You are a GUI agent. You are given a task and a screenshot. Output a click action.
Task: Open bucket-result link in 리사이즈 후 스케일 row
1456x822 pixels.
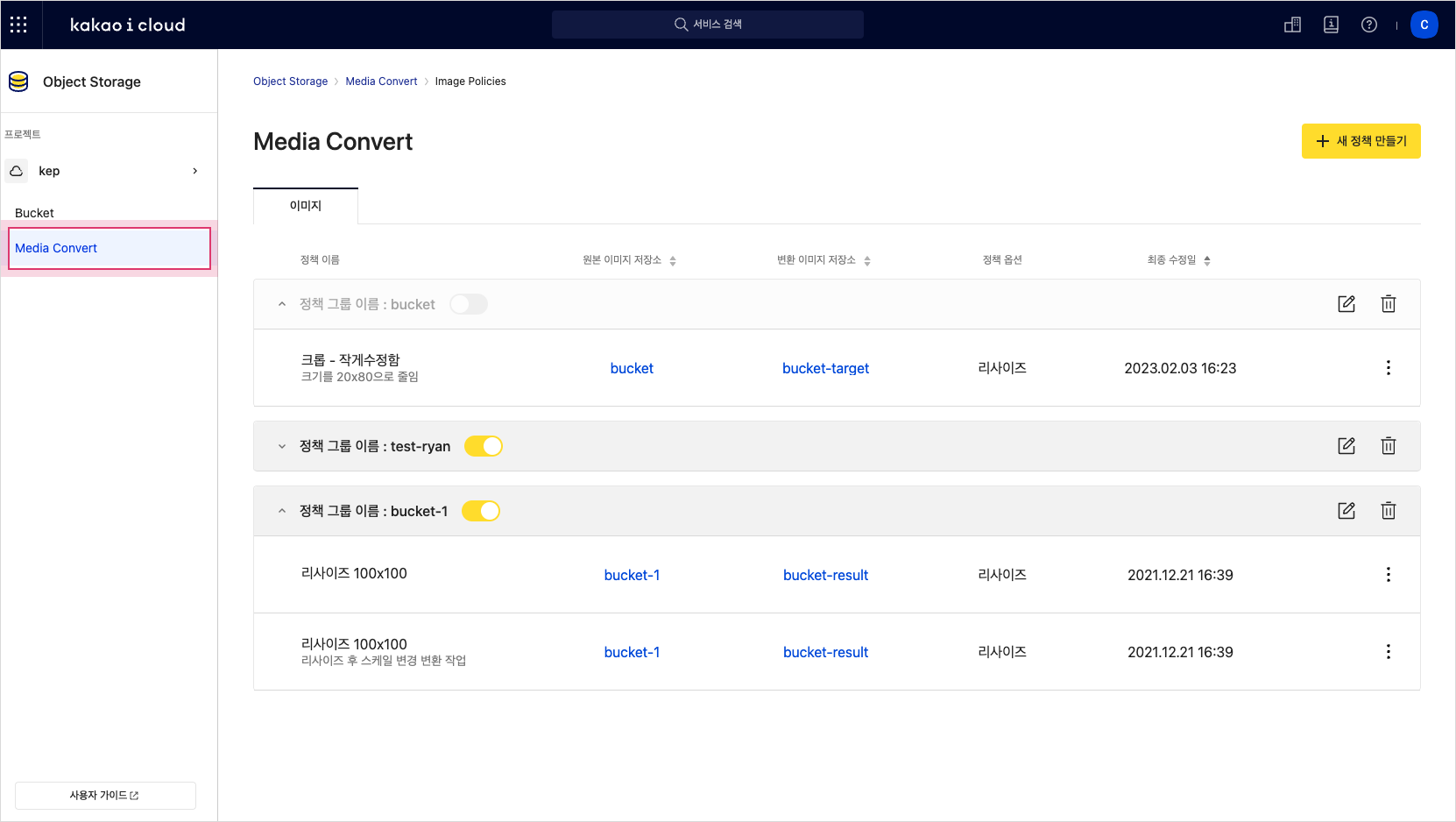(x=825, y=653)
